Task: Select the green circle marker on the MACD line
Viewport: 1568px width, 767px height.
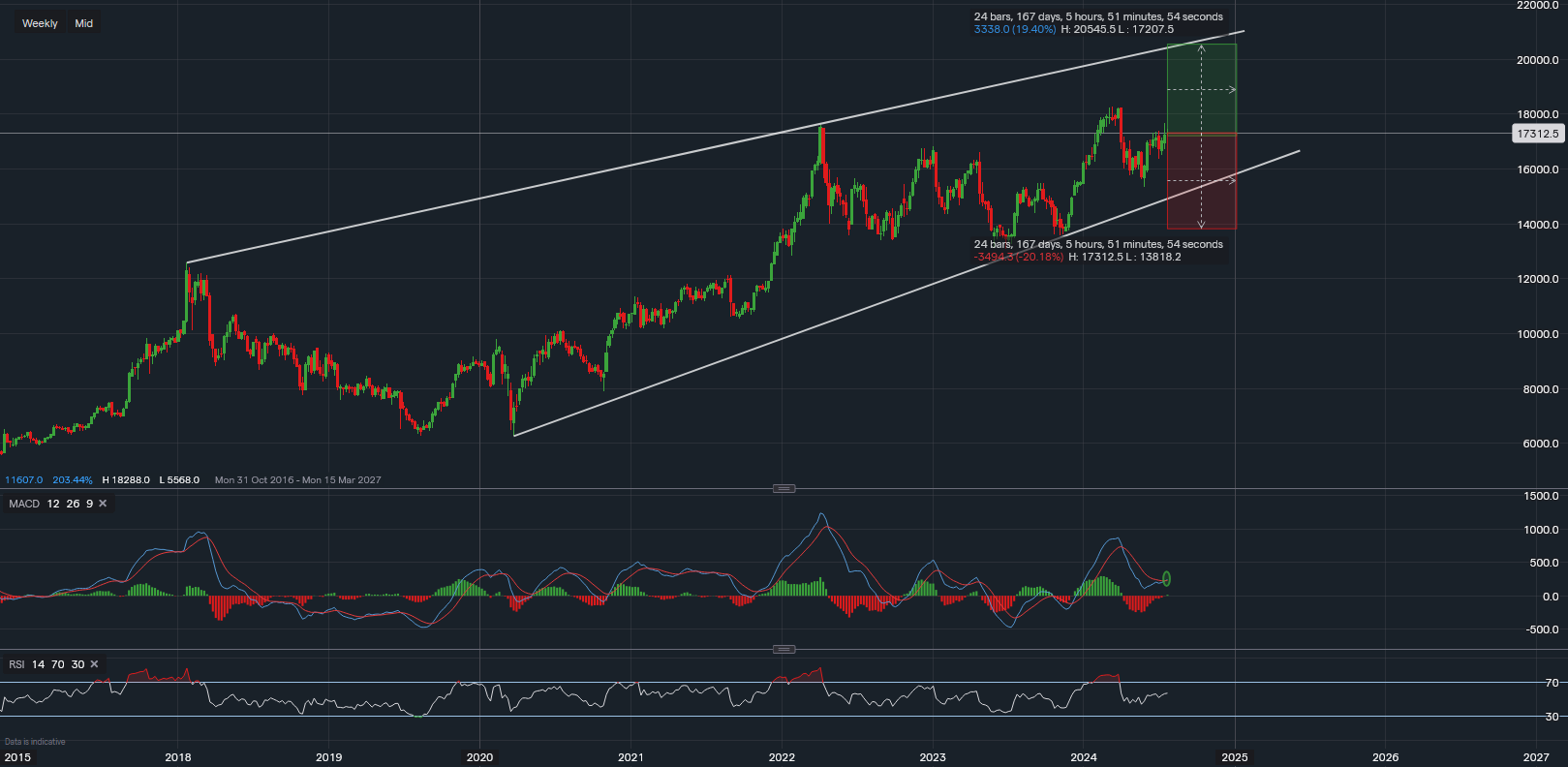Action: 1166,579
